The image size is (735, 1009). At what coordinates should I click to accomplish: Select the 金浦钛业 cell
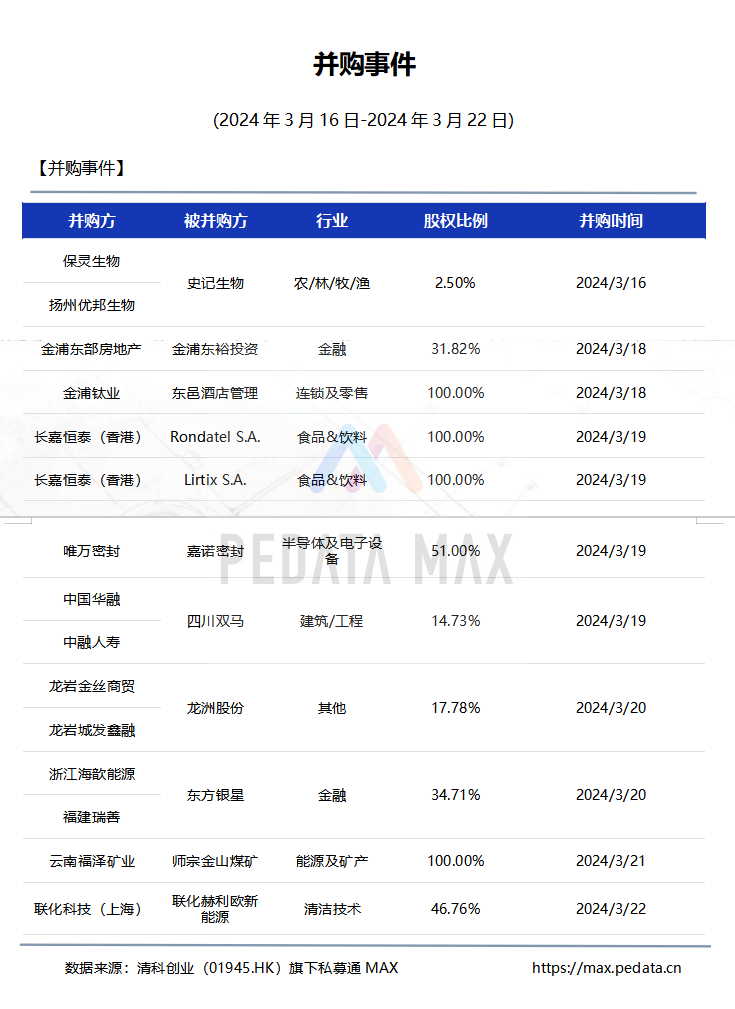pos(91,393)
